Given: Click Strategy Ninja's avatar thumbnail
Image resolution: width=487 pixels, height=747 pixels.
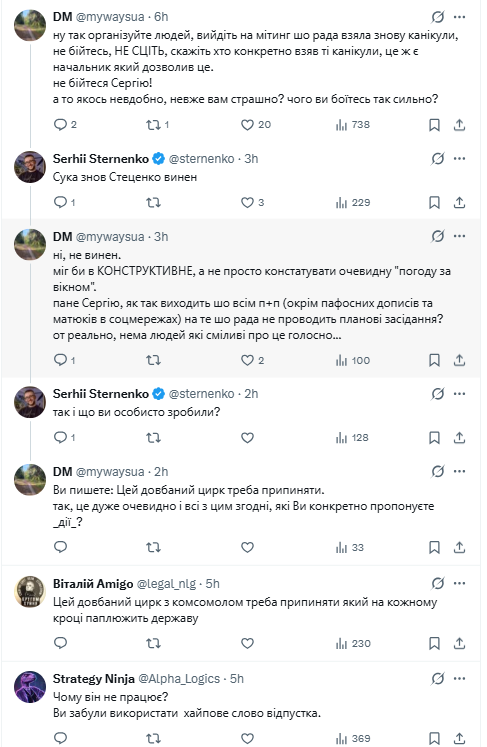Looking at the screenshot, I should click(30, 686).
